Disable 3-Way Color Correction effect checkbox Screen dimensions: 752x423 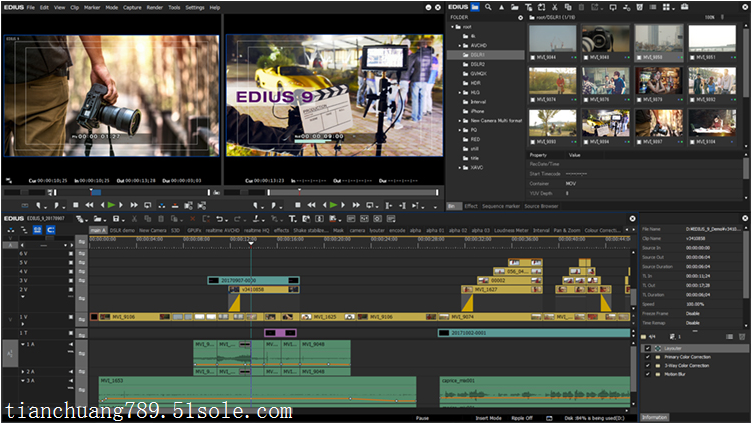click(648, 366)
